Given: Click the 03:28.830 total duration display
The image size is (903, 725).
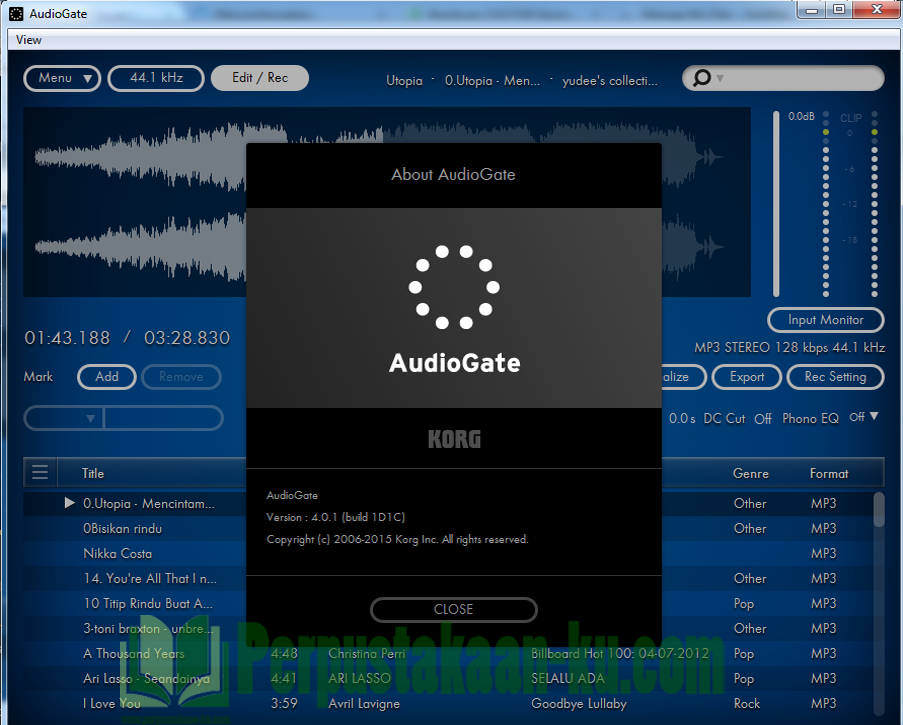Looking at the screenshot, I should pos(187,337).
